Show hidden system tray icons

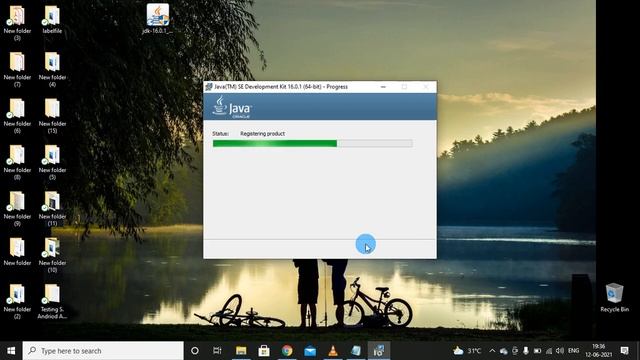coord(492,351)
